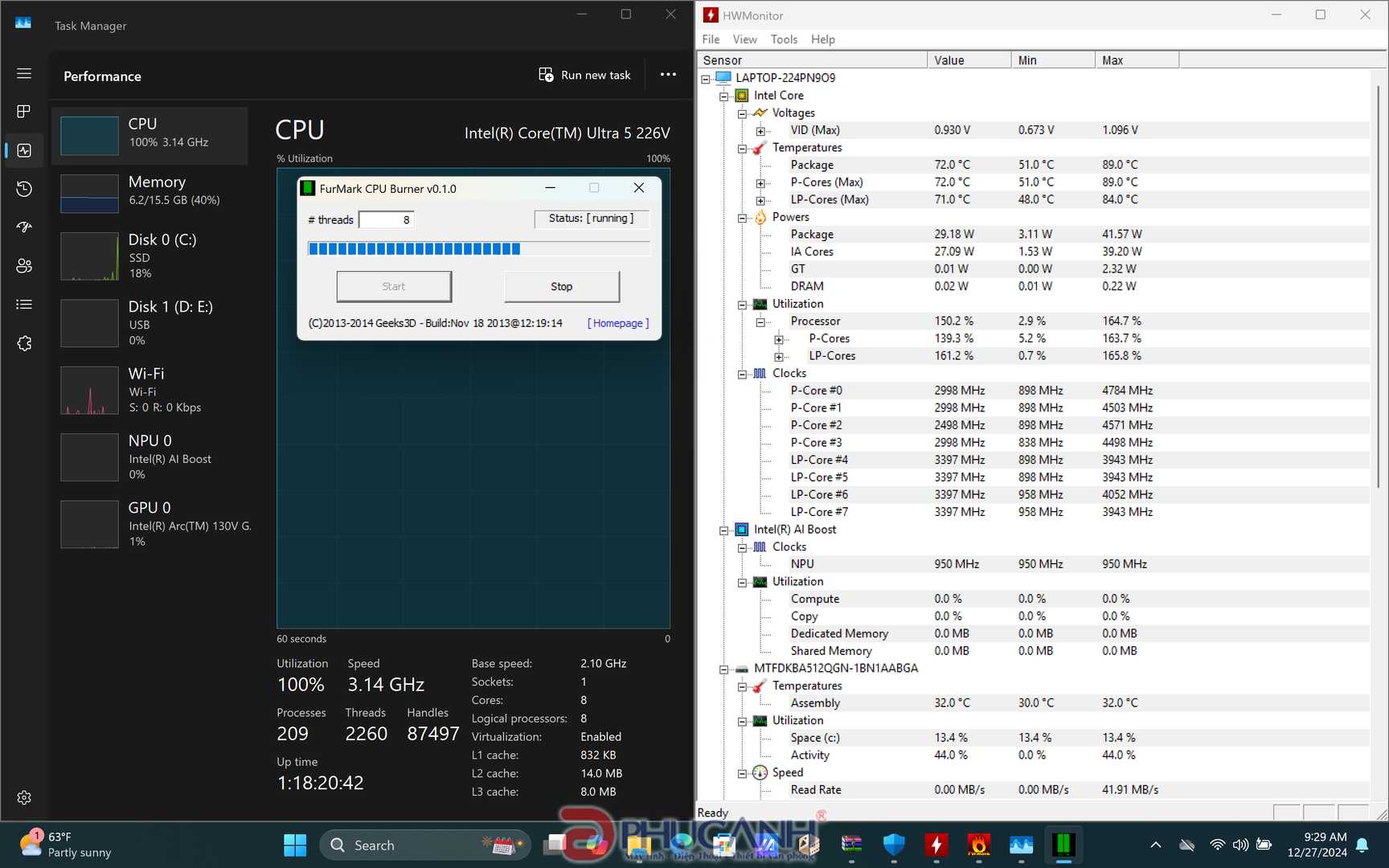Open the Windows Start menu

coord(295,845)
